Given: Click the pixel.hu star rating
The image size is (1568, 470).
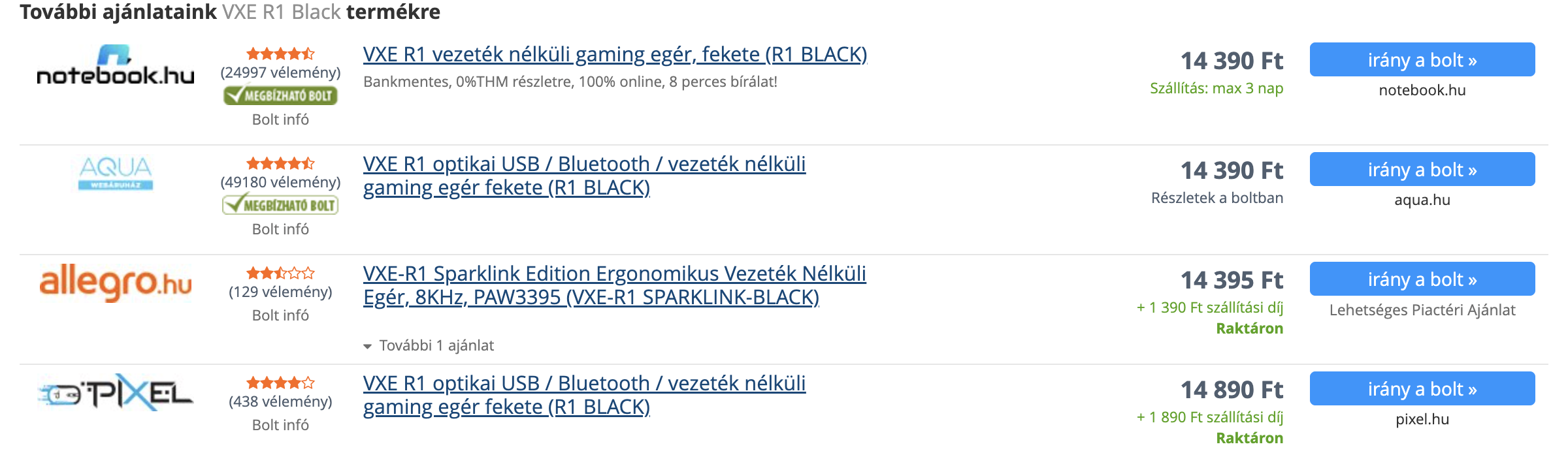Looking at the screenshot, I should click(280, 383).
